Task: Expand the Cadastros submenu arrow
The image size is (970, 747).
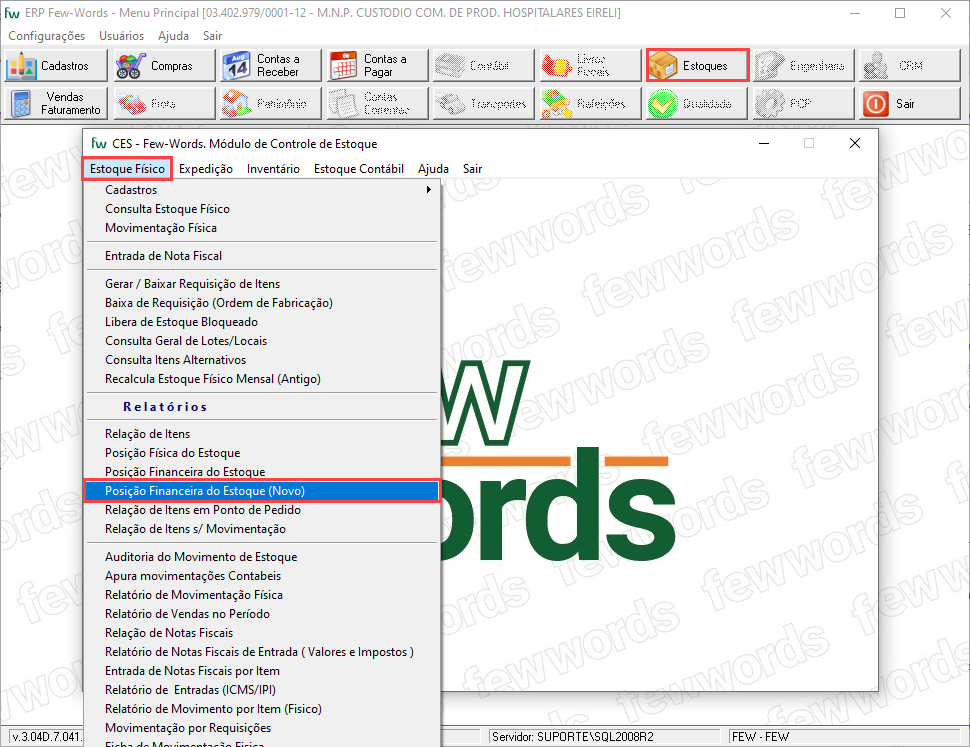Action: pos(428,190)
